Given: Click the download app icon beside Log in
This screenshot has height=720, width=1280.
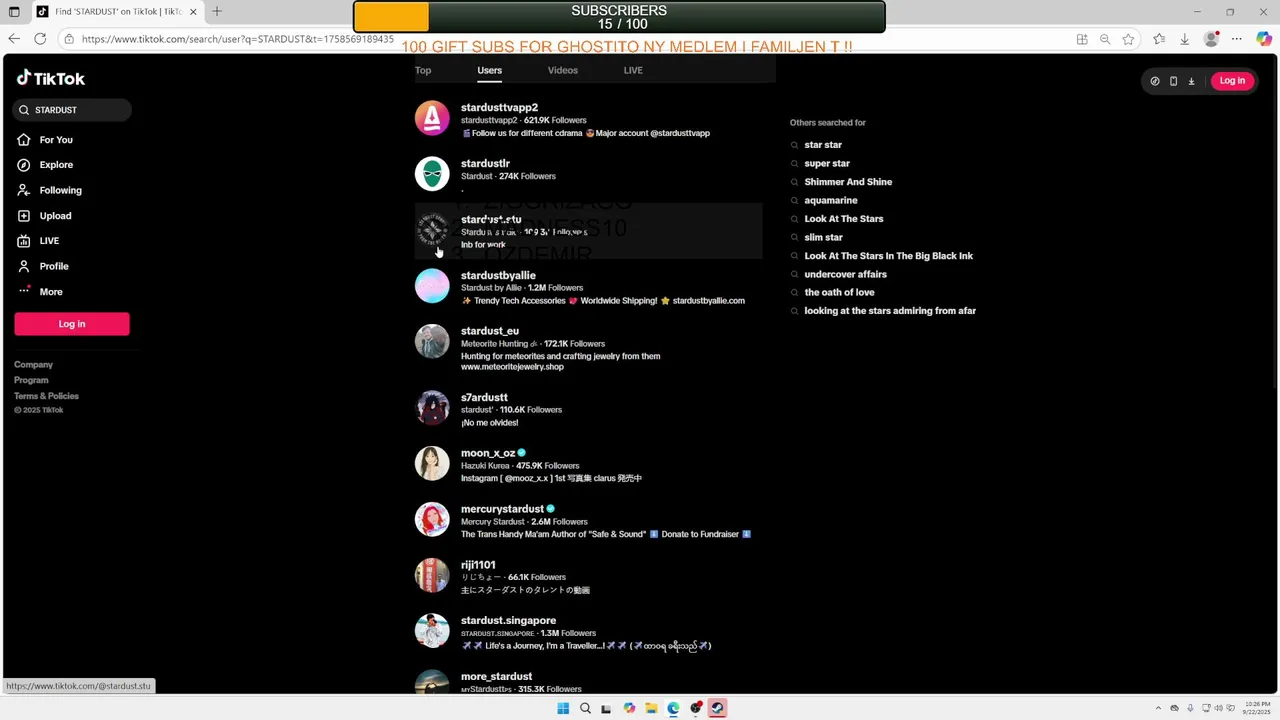Looking at the screenshot, I should click(x=1191, y=81).
